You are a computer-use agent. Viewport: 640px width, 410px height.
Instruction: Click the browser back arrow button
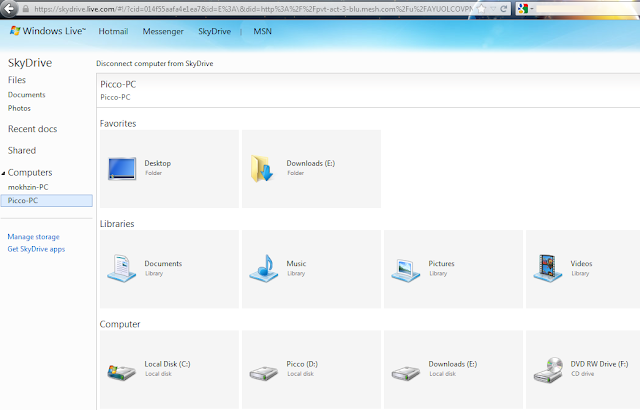(x=9, y=9)
